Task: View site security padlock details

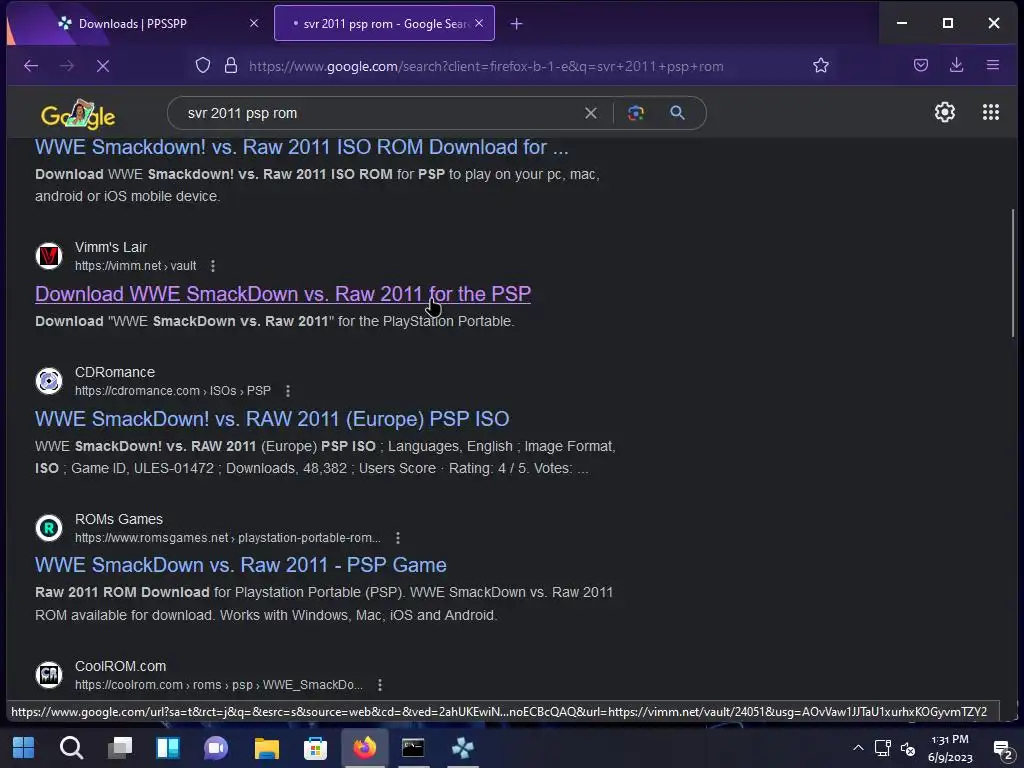Action: 231,65
